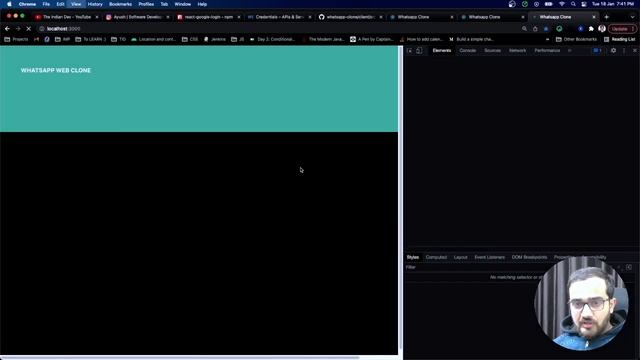
Task: Switch to react-google-login npm tab
Action: pos(209,17)
